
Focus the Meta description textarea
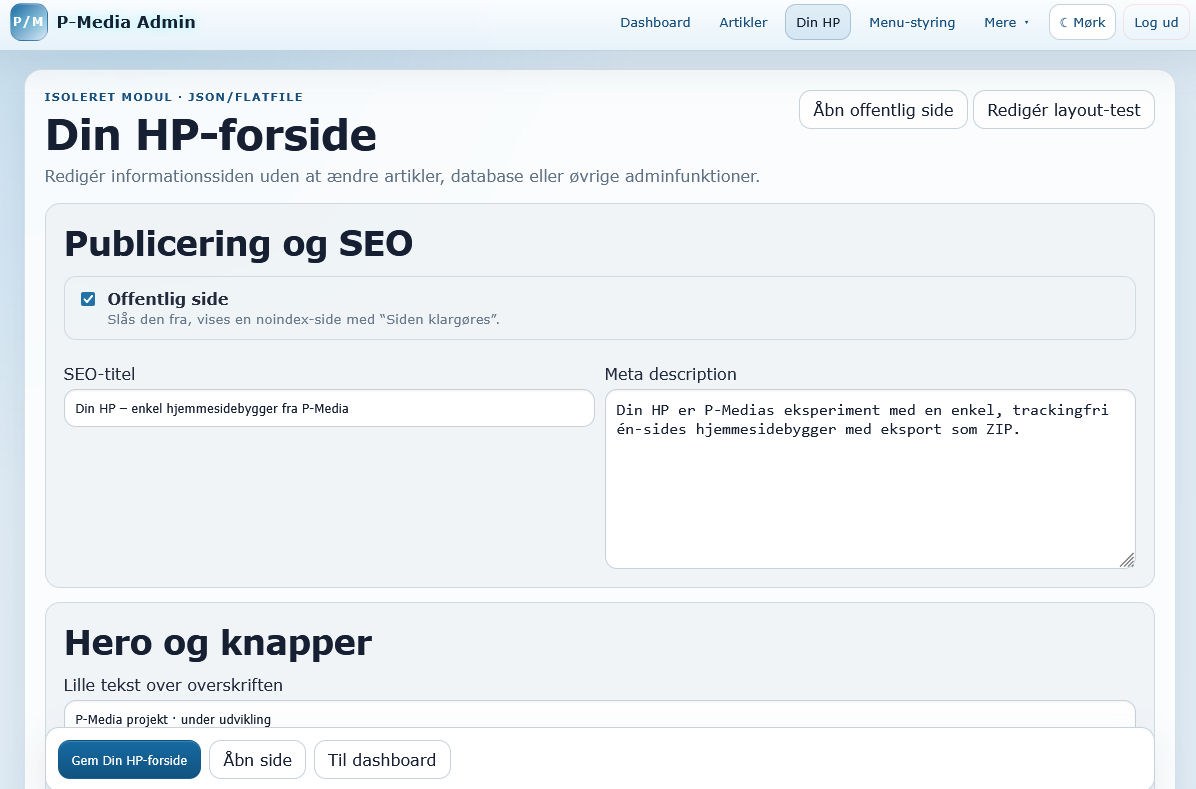pos(870,479)
